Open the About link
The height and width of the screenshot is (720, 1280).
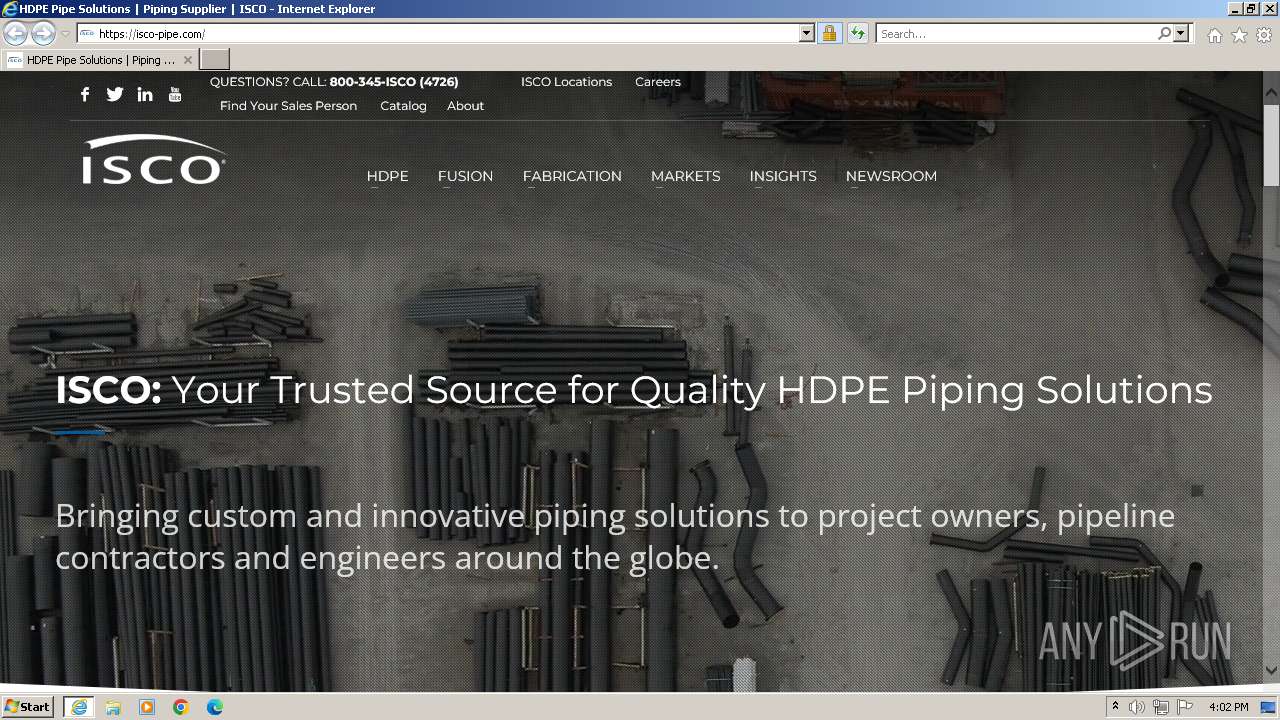click(465, 106)
